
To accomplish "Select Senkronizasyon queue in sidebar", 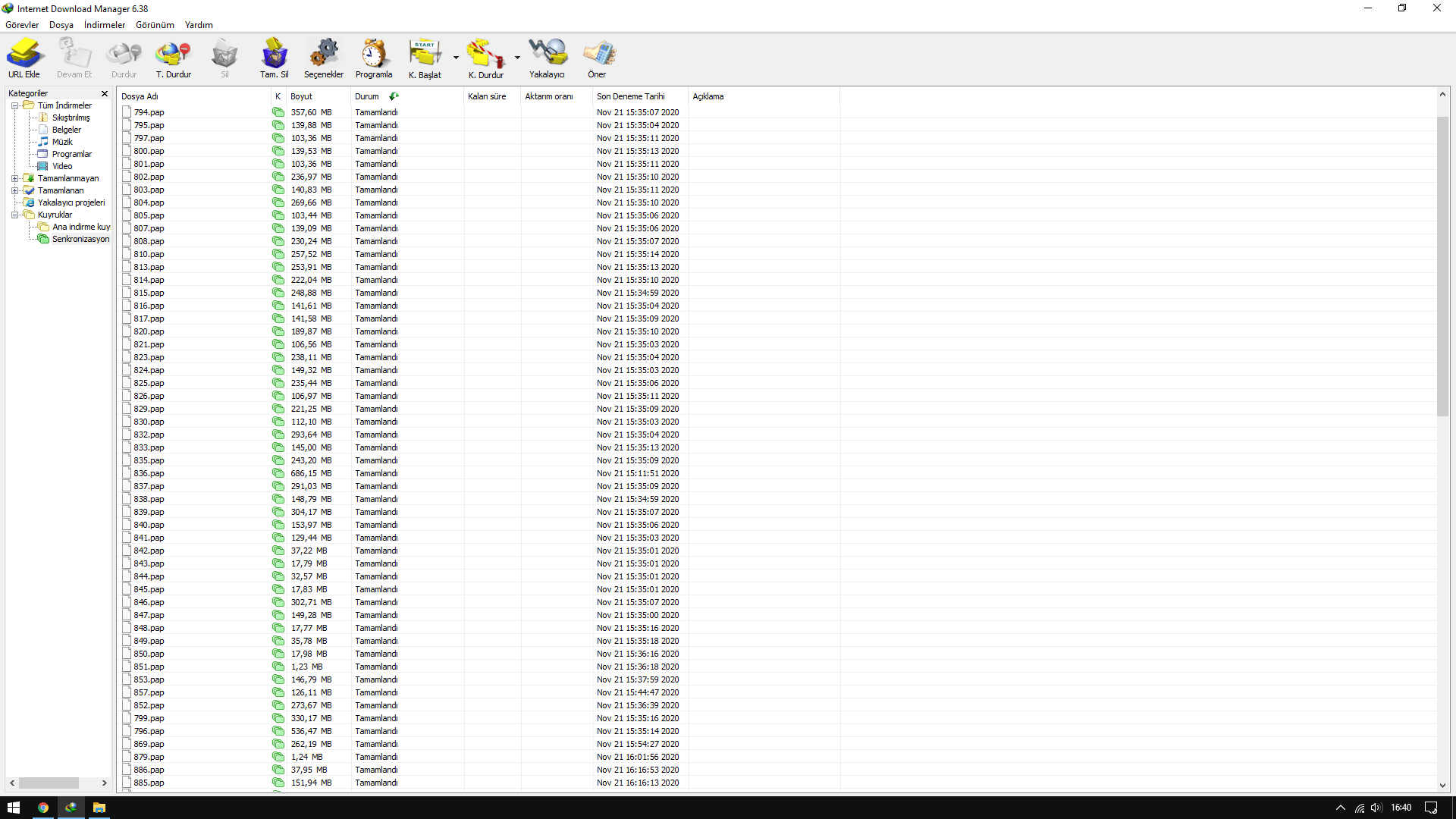I will coord(80,239).
